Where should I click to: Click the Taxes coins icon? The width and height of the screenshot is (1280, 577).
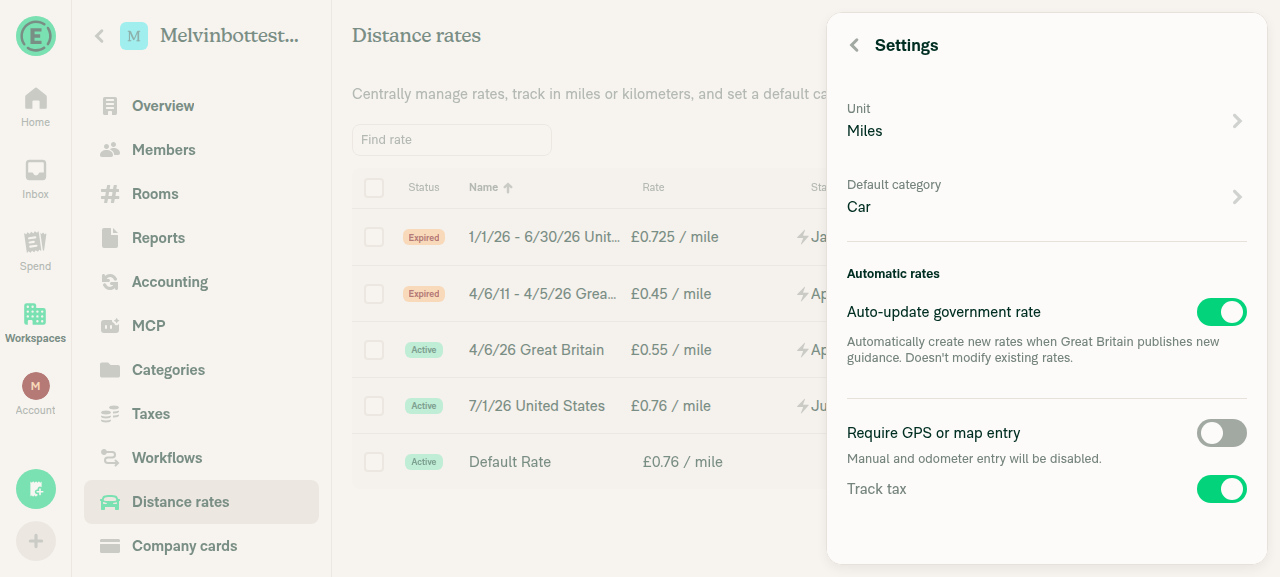click(x=110, y=414)
